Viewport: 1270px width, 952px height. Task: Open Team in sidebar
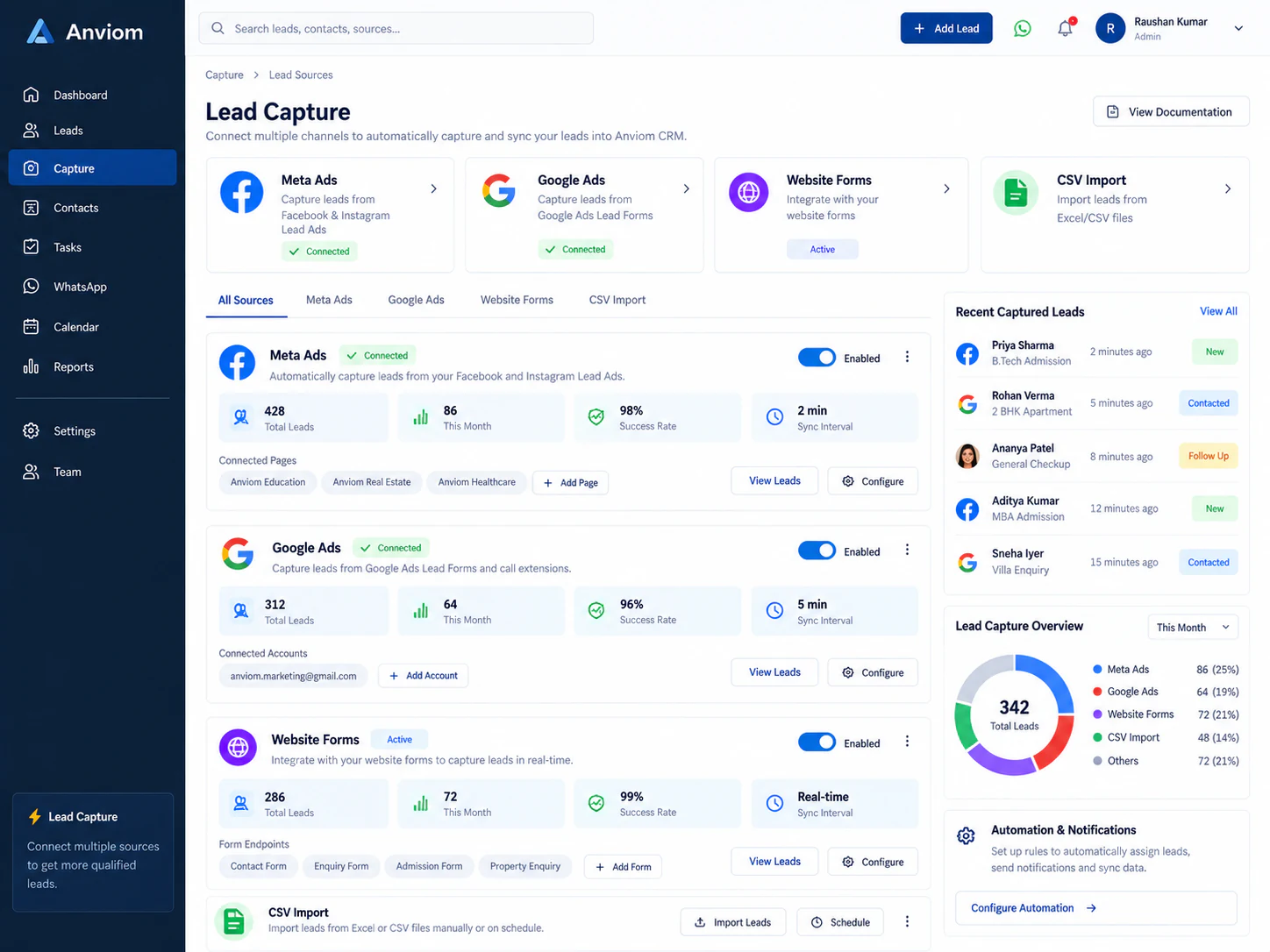[x=92, y=472]
